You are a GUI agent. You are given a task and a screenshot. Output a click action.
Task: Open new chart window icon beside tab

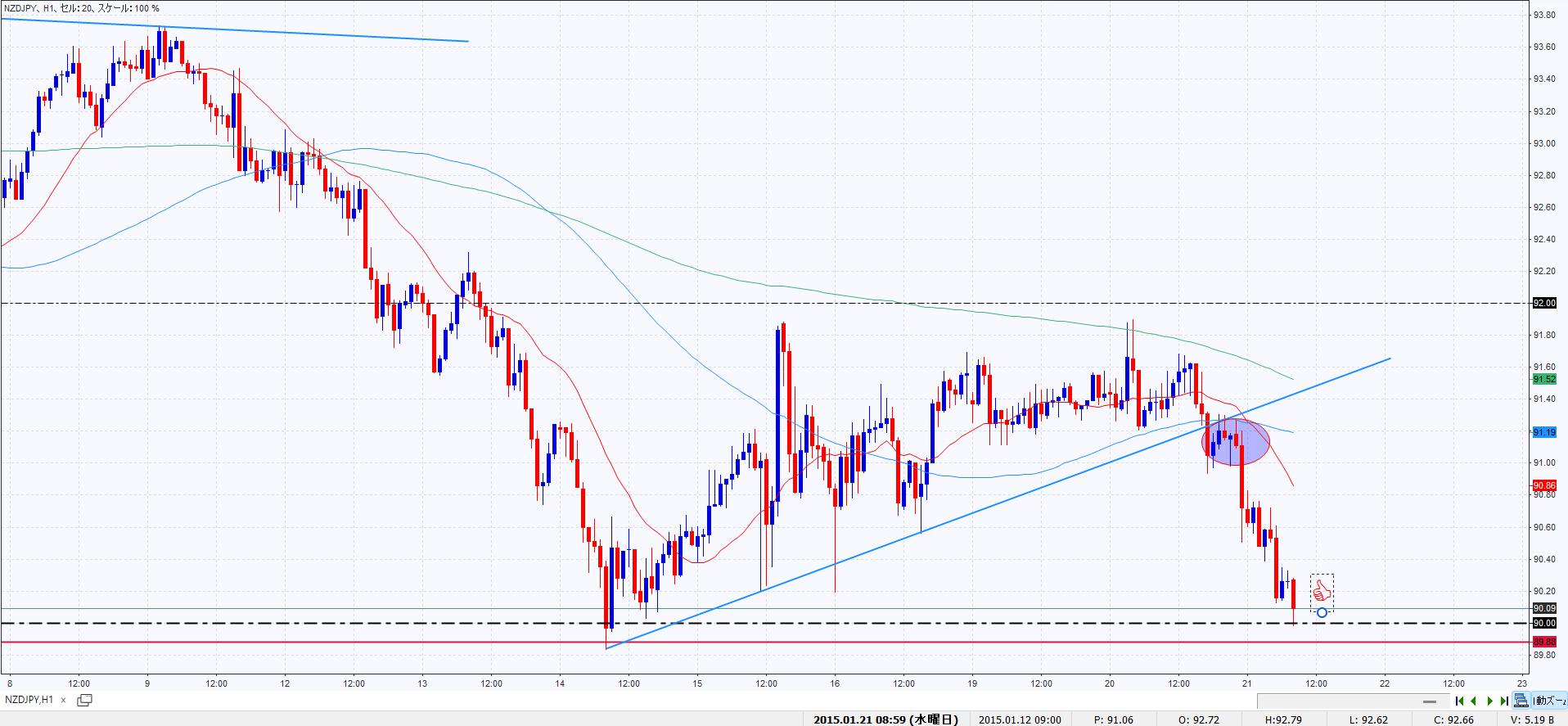(84, 700)
